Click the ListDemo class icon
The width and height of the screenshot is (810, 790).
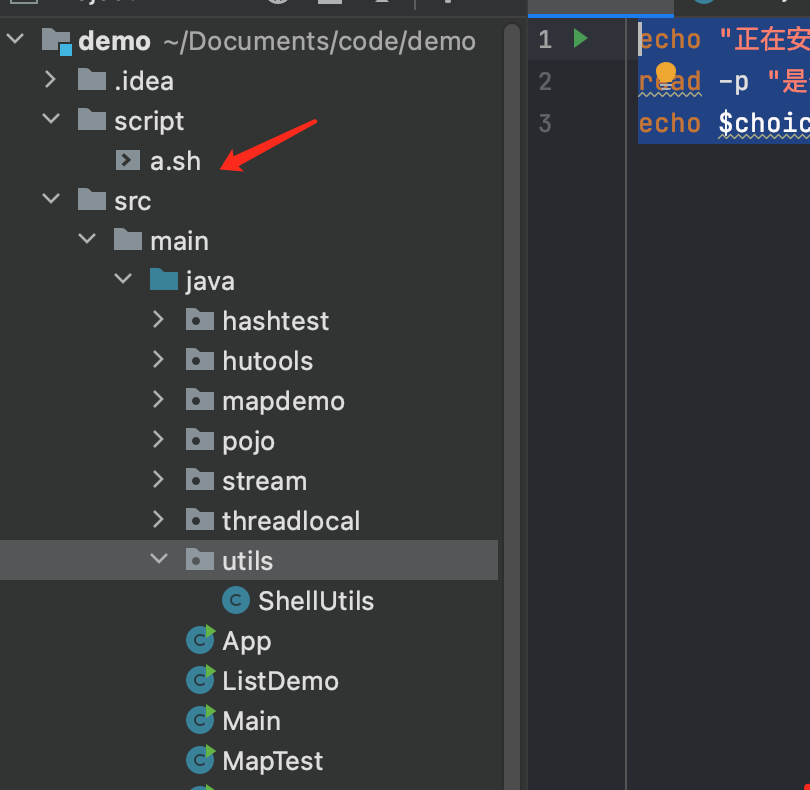pyautogui.click(x=199, y=680)
